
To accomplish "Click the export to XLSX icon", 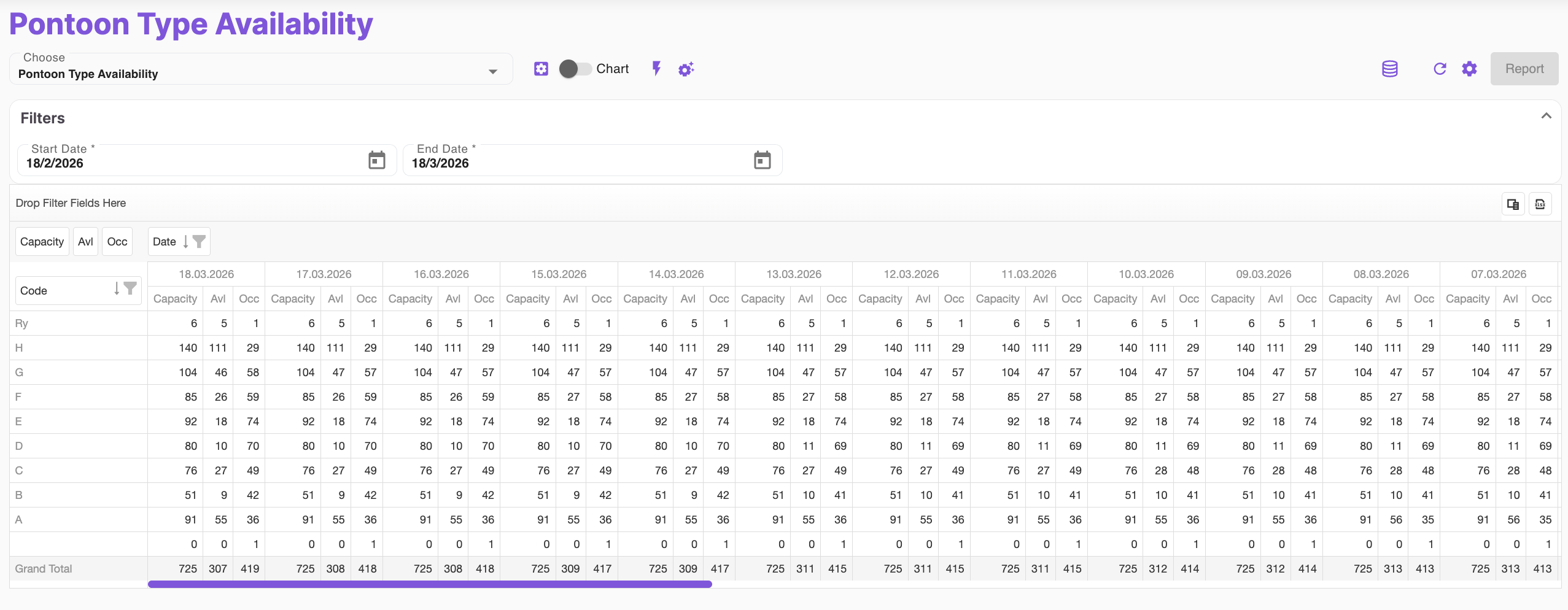I will (x=1540, y=204).
